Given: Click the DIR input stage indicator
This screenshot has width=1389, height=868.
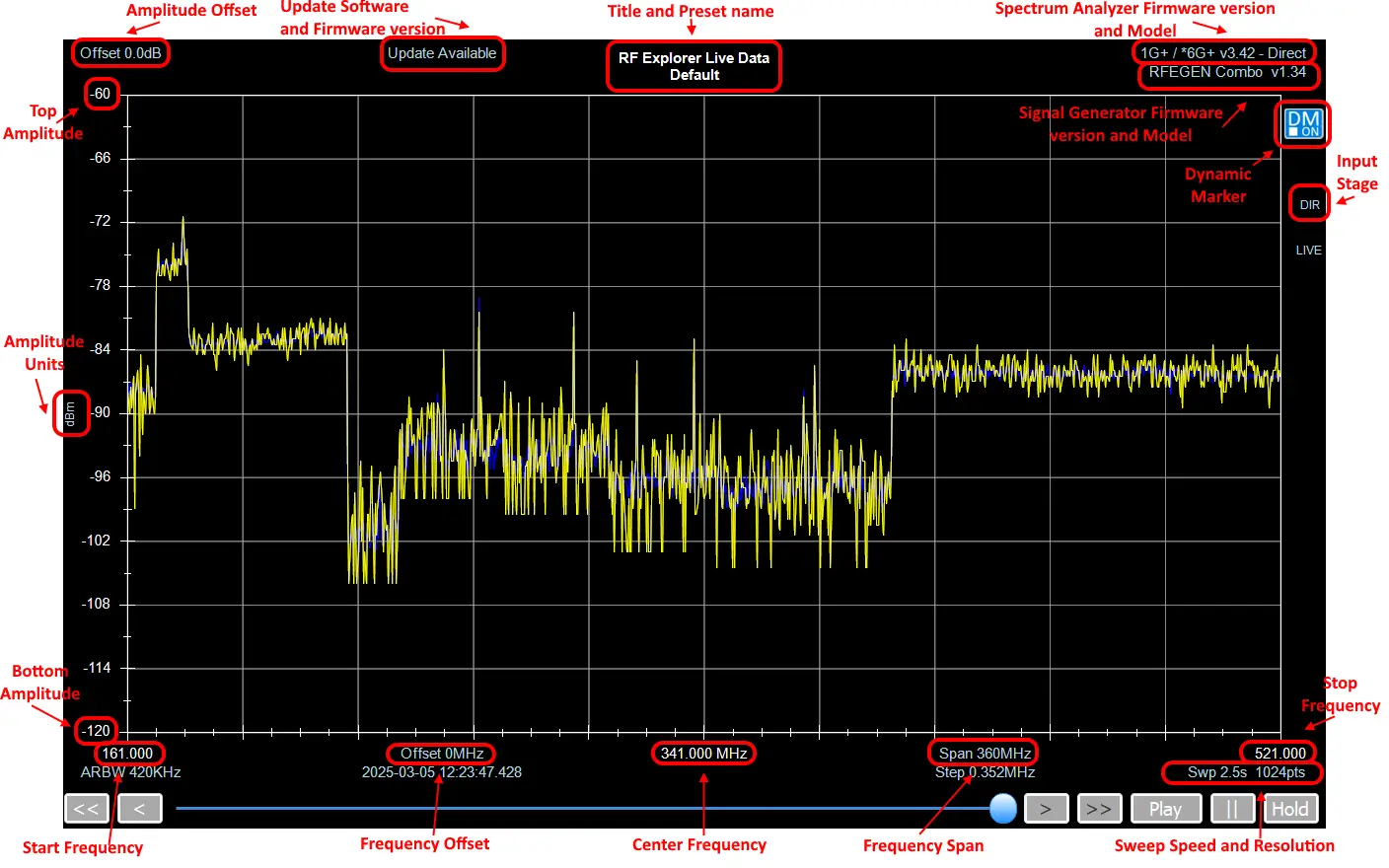Looking at the screenshot, I should (1309, 204).
